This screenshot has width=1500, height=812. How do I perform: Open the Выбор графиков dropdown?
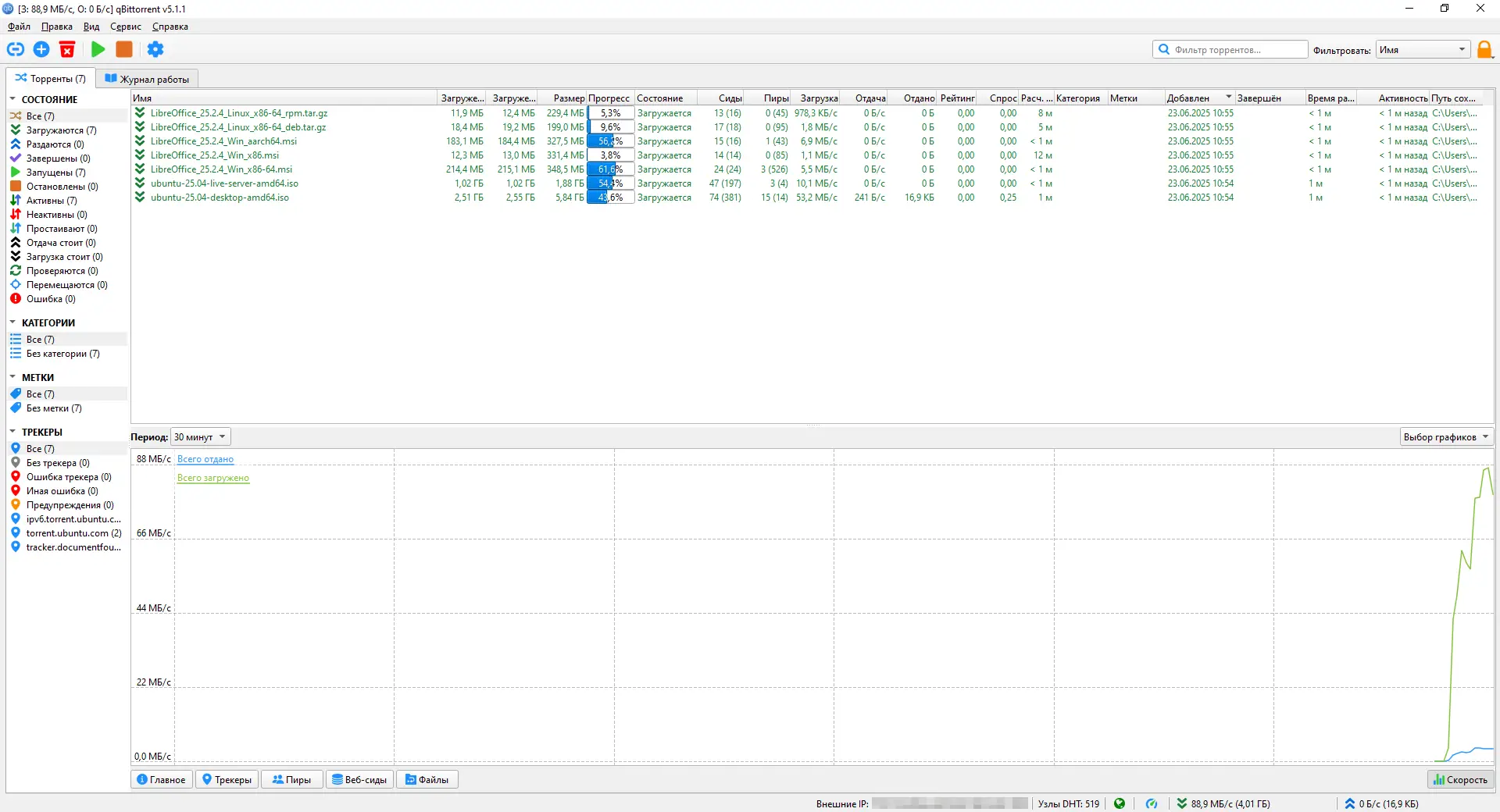(x=1446, y=437)
